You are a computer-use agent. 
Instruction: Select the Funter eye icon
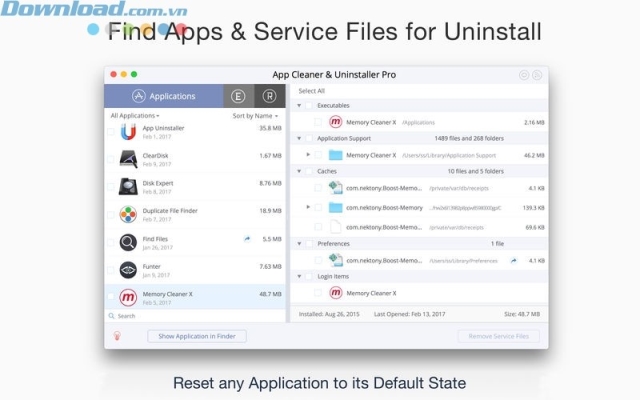[x=128, y=270]
